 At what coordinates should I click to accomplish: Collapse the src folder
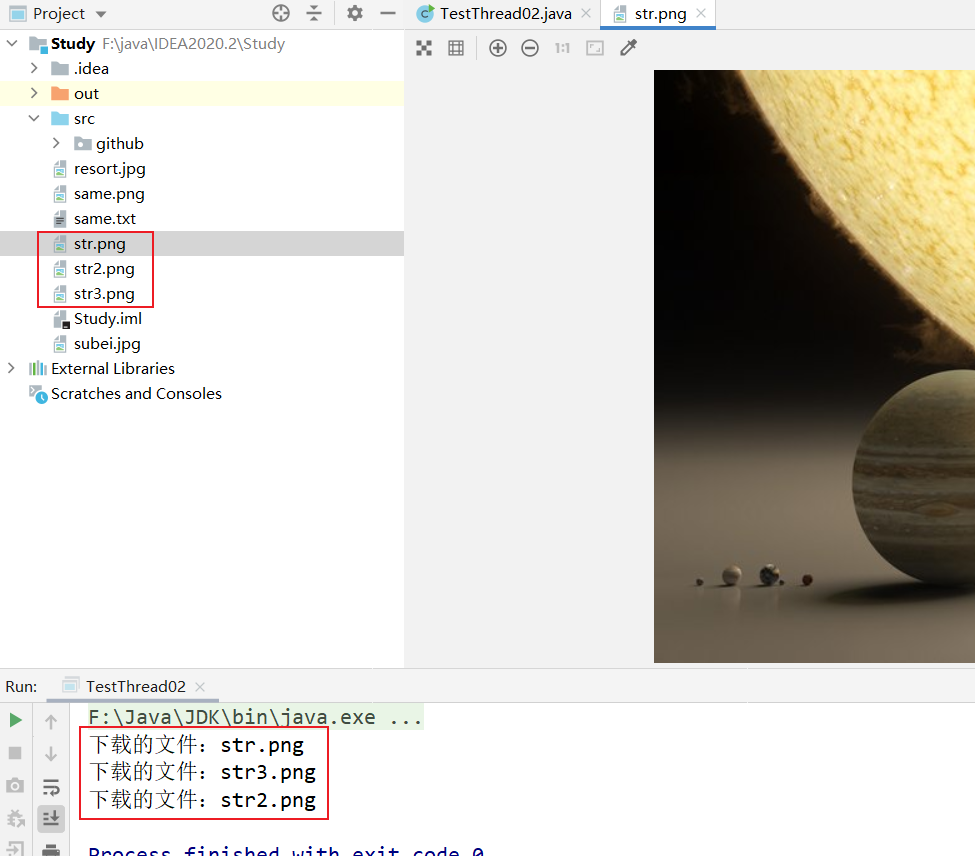coord(34,118)
